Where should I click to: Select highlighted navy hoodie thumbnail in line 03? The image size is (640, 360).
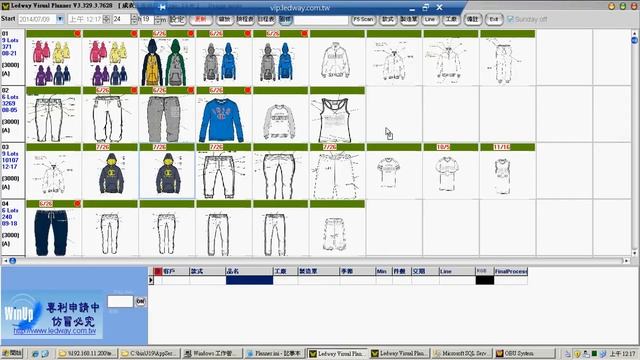pyautogui.click(x=167, y=175)
